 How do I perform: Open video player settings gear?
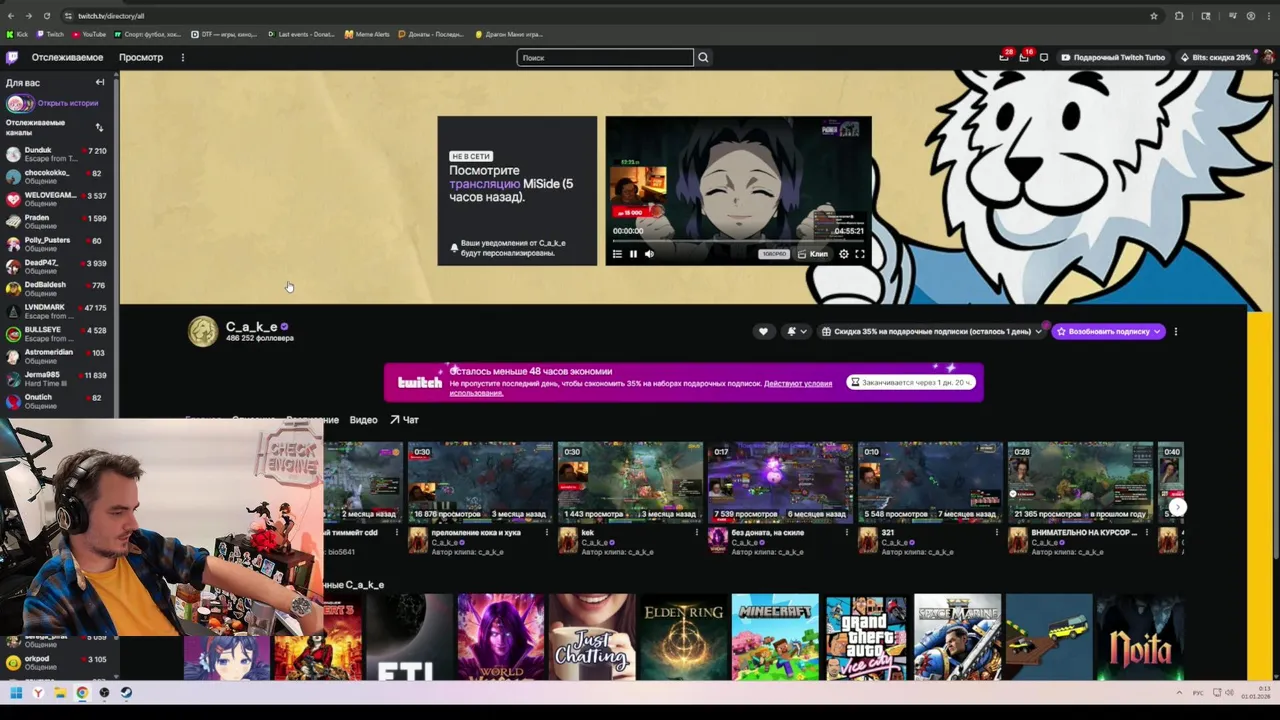pyautogui.click(x=843, y=254)
